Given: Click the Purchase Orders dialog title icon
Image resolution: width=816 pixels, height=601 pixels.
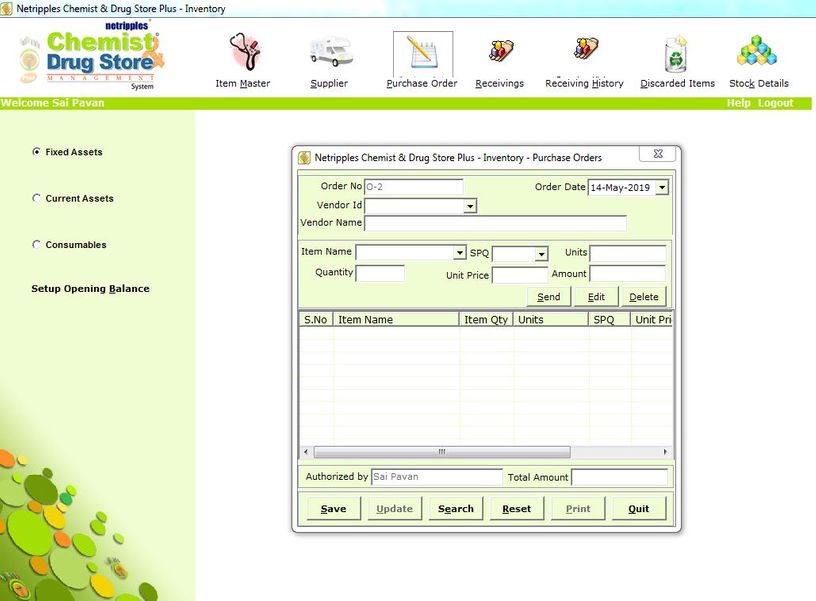Looking at the screenshot, I should (304, 157).
